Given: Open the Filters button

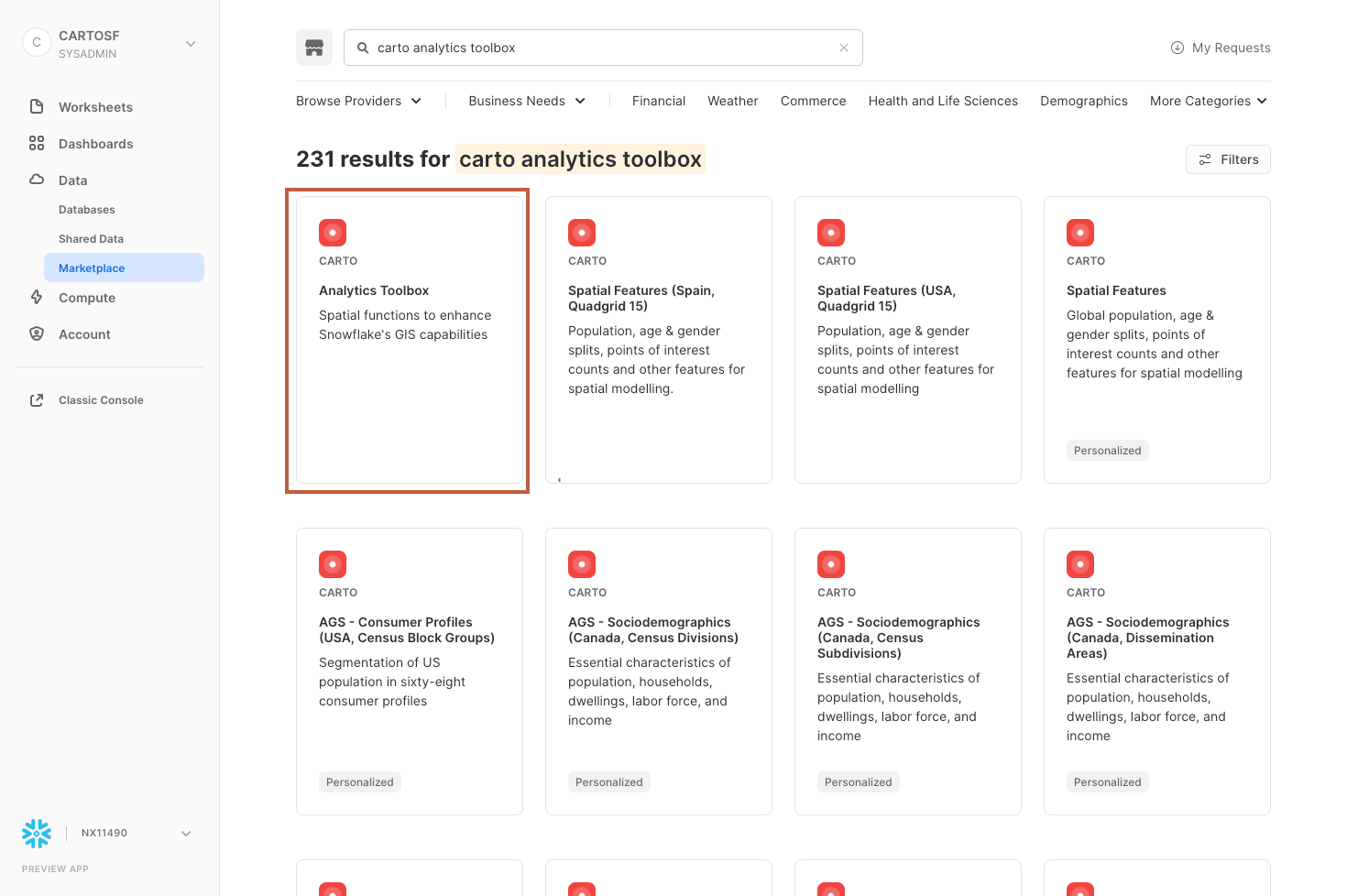Looking at the screenshot, I should pyautogui.click(x=1228, y=159).
